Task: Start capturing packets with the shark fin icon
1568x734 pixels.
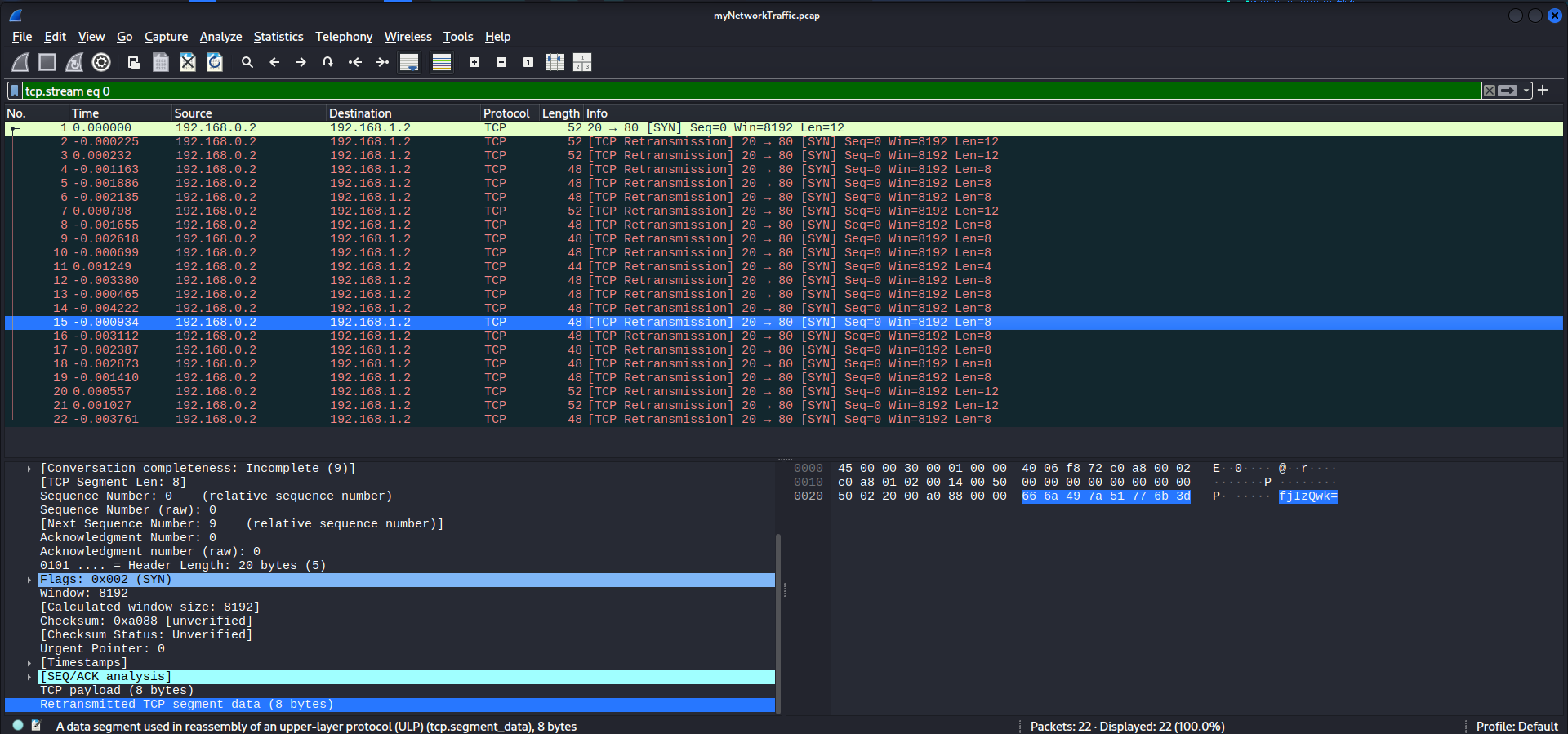Action: [20, 62]
